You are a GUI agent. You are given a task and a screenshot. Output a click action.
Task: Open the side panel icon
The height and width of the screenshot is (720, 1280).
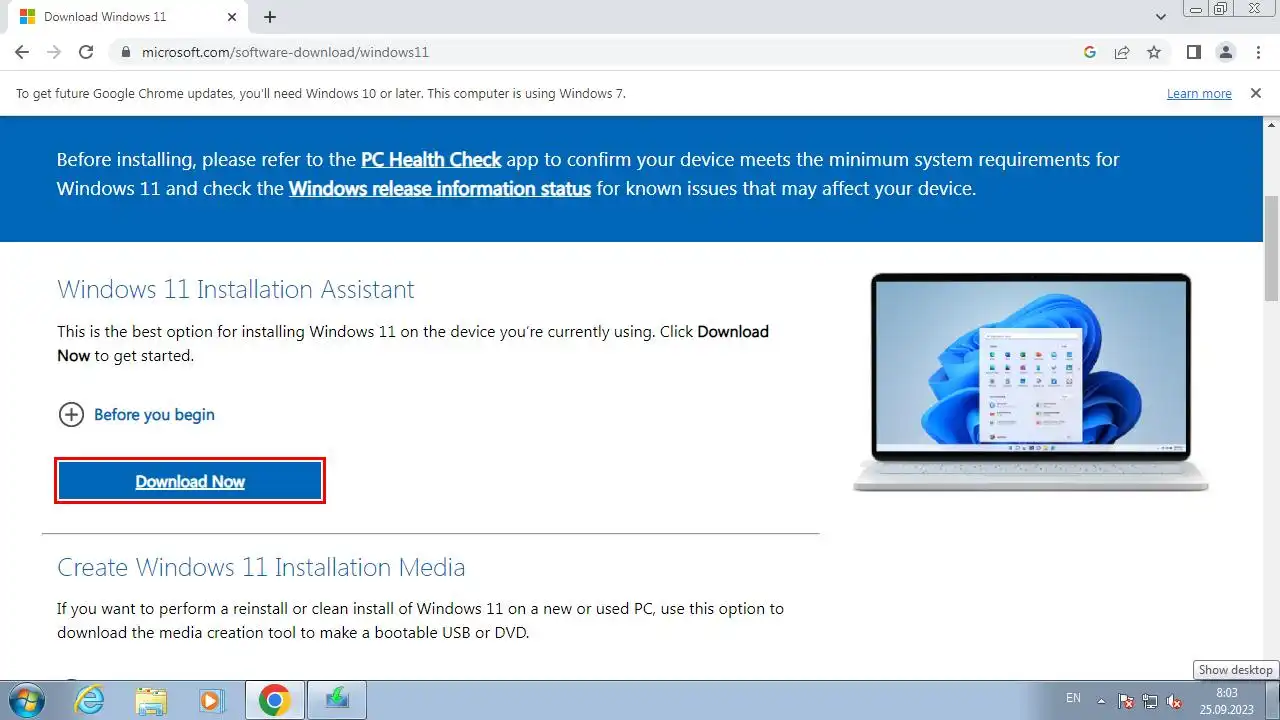1194,52
